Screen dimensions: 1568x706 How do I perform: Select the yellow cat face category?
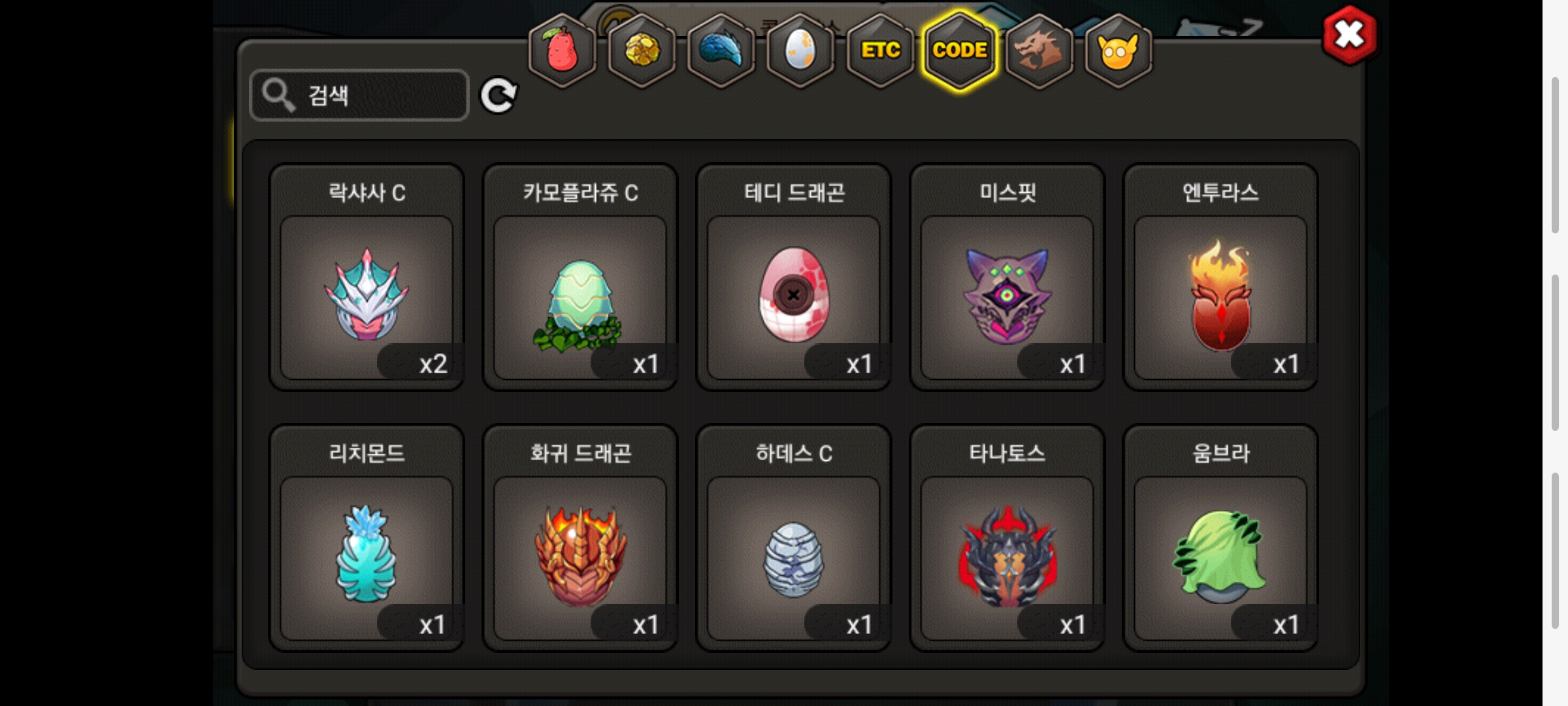[x=1119, y=50]
